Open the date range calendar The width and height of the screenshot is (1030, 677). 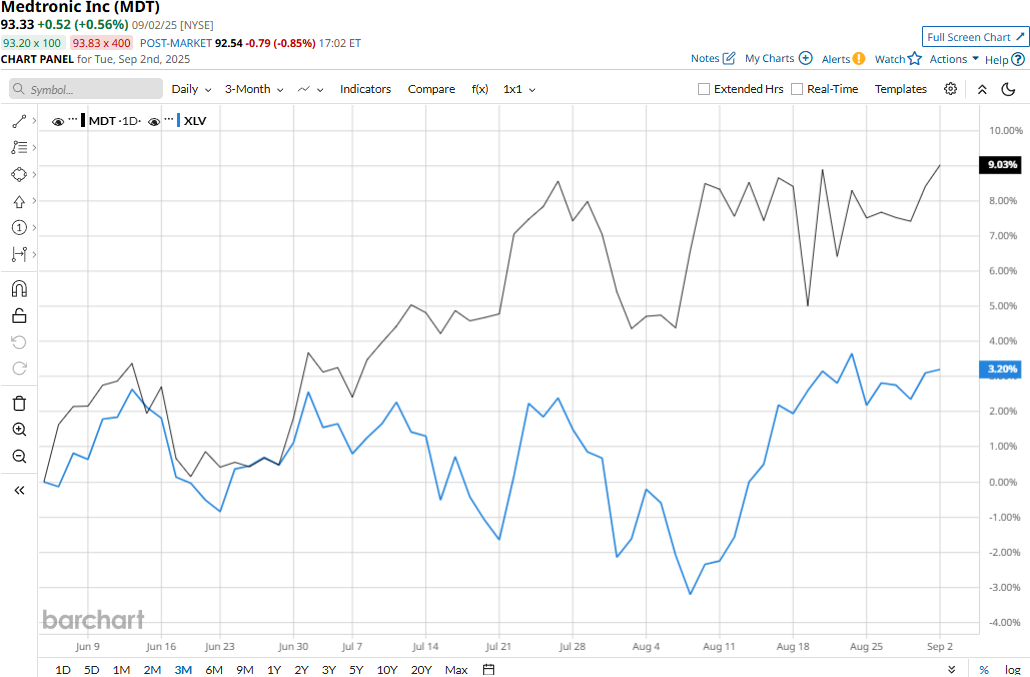click(x=489, y=669)
